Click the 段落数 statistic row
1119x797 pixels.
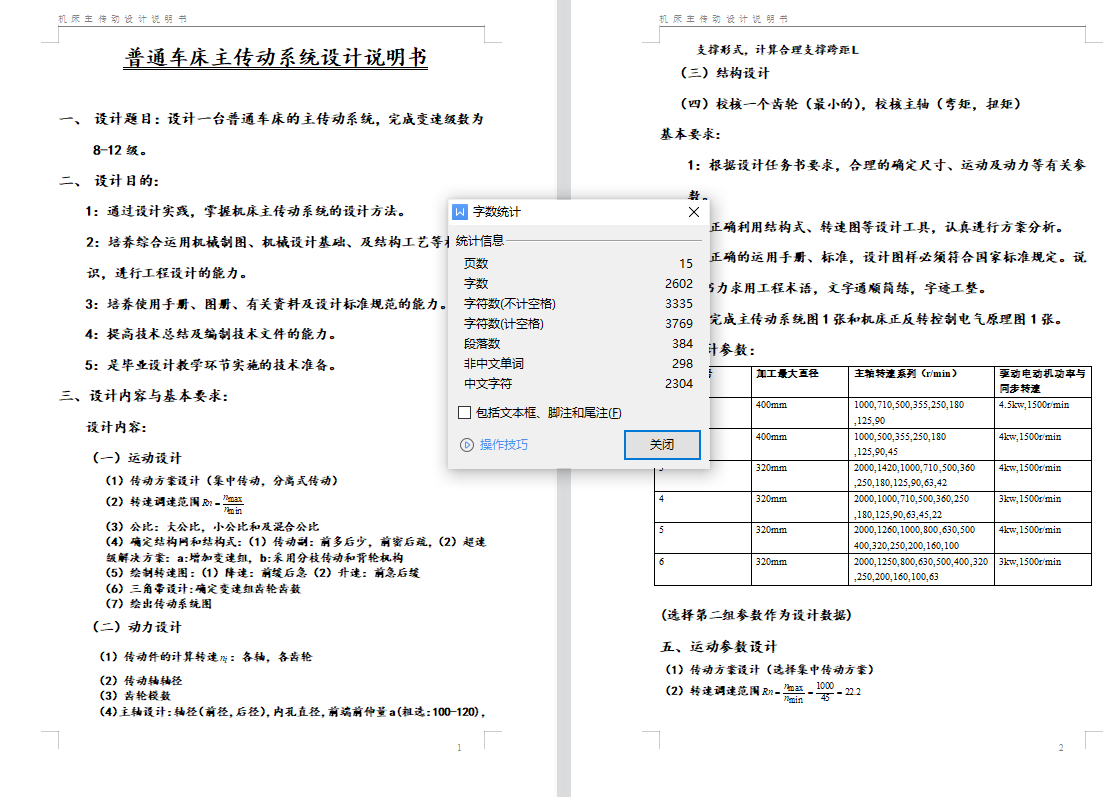577,344
